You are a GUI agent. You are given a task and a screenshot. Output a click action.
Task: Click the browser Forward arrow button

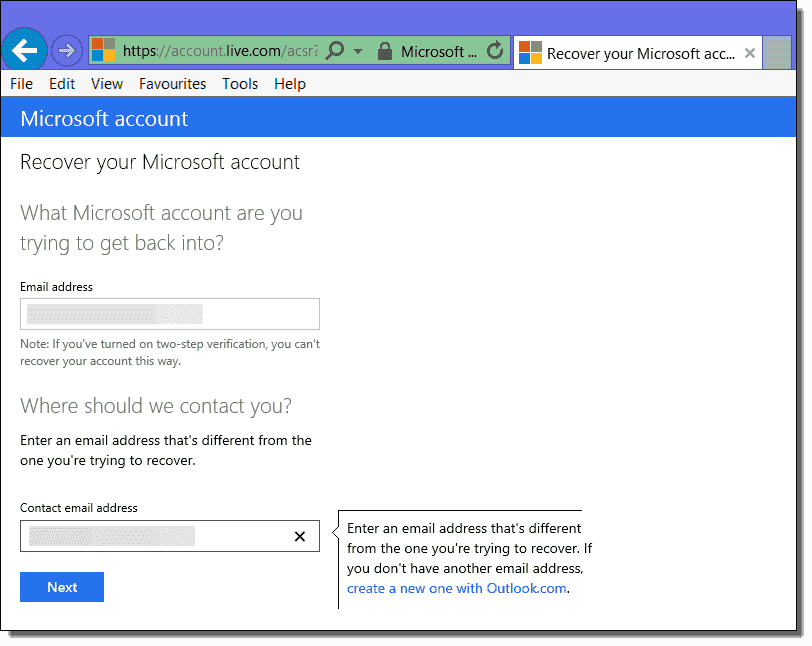pos(67,51)
